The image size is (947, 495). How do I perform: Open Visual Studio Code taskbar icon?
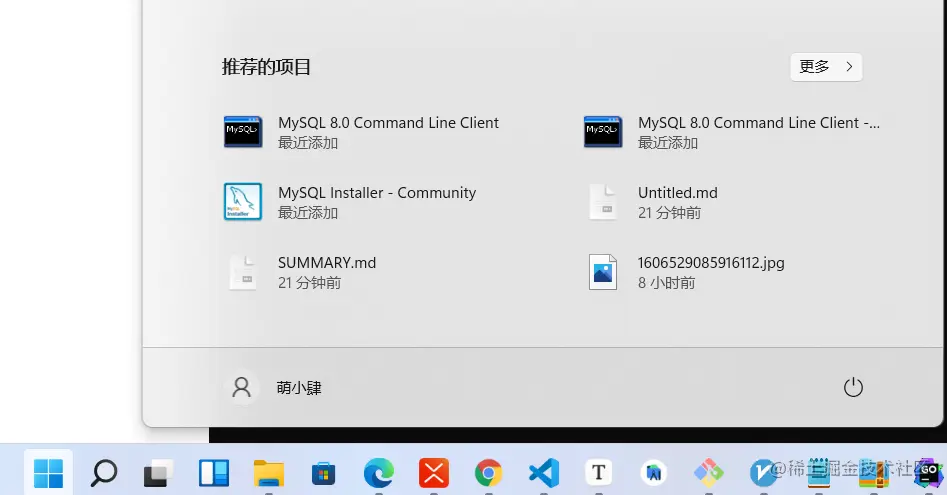pyautogui.click(x=544, y=473)
